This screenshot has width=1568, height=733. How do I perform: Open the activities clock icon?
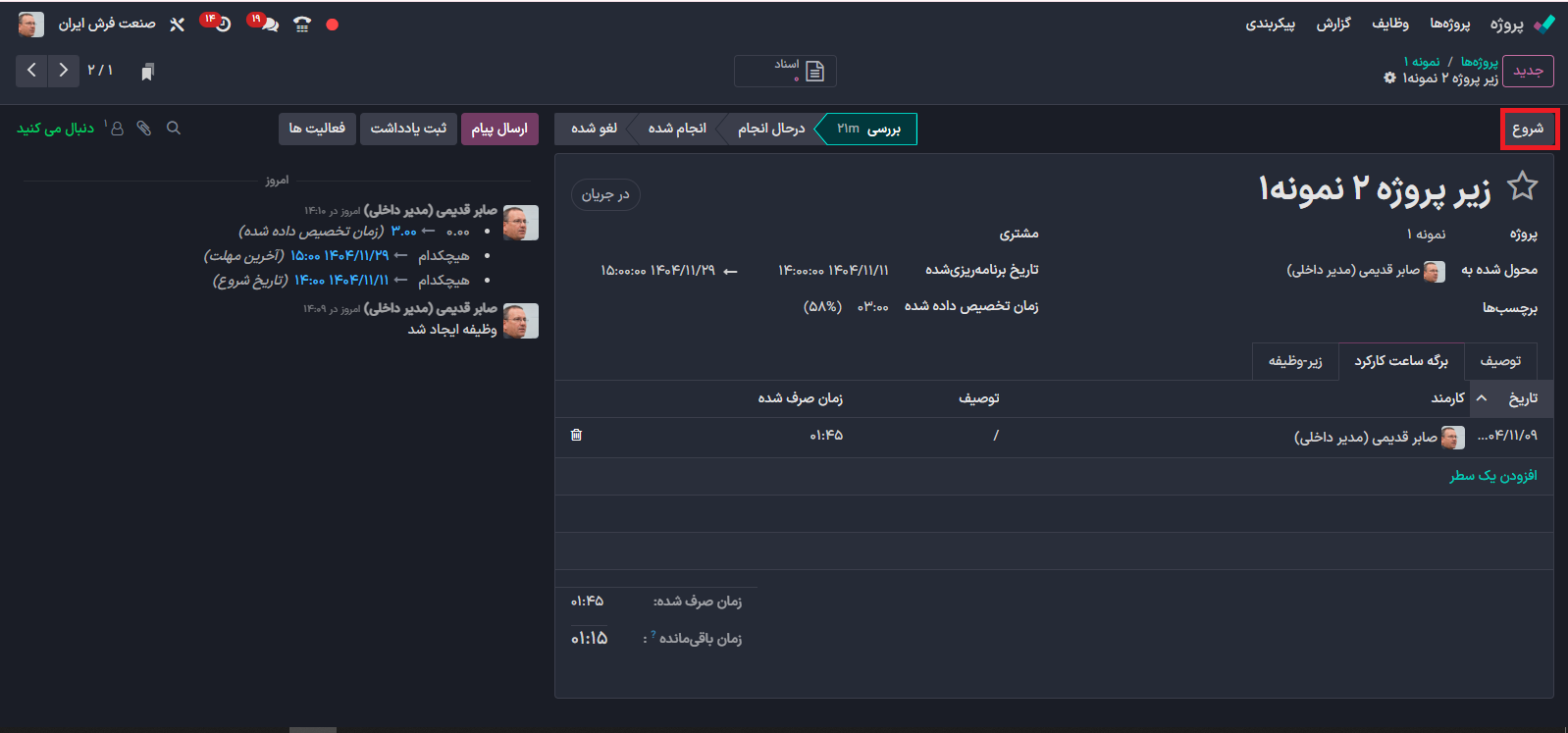[x=223, y=25]
